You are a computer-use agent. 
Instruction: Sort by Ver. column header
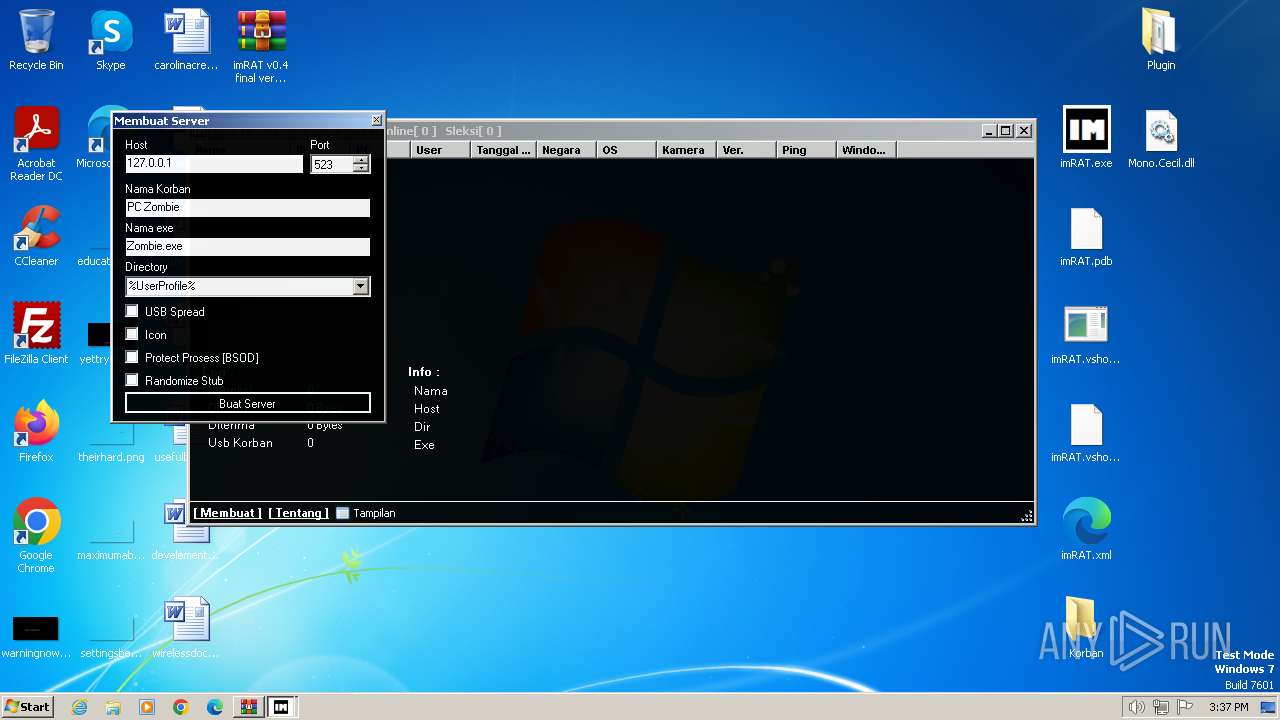click(x=746, y=150)
